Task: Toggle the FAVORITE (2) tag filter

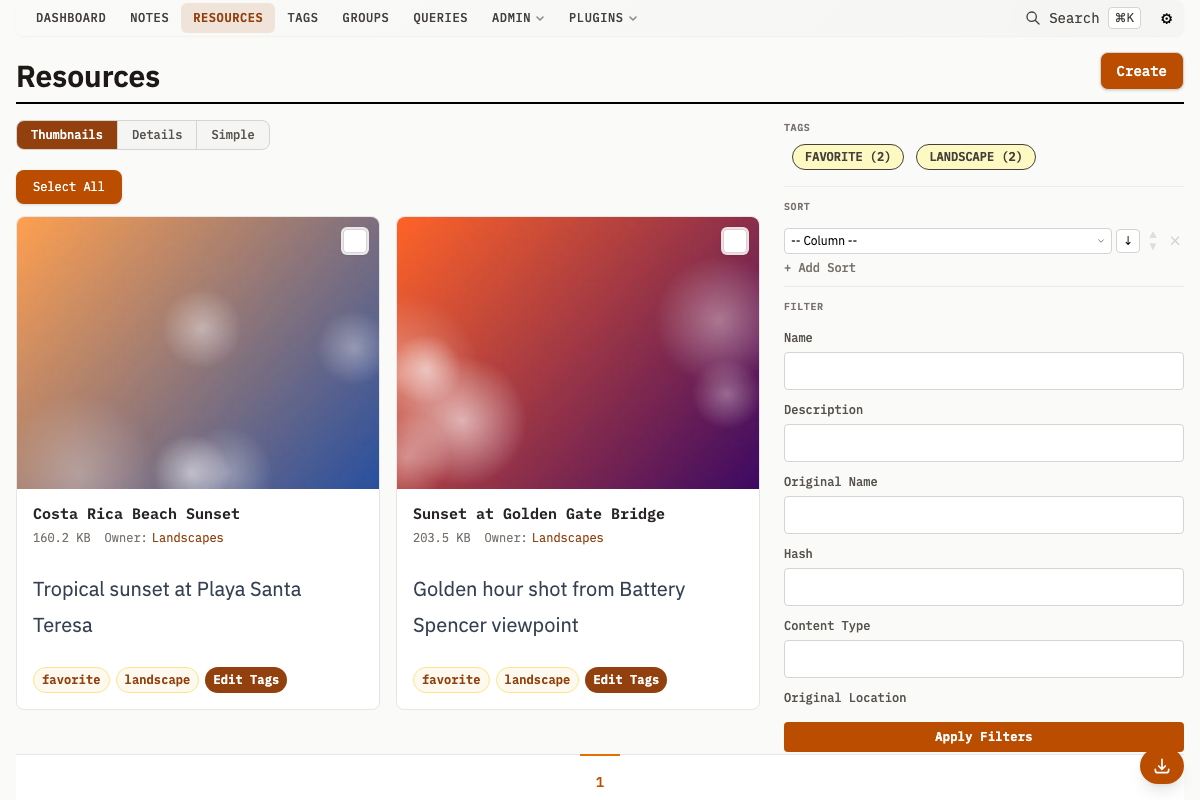Action: coord(847,157)
